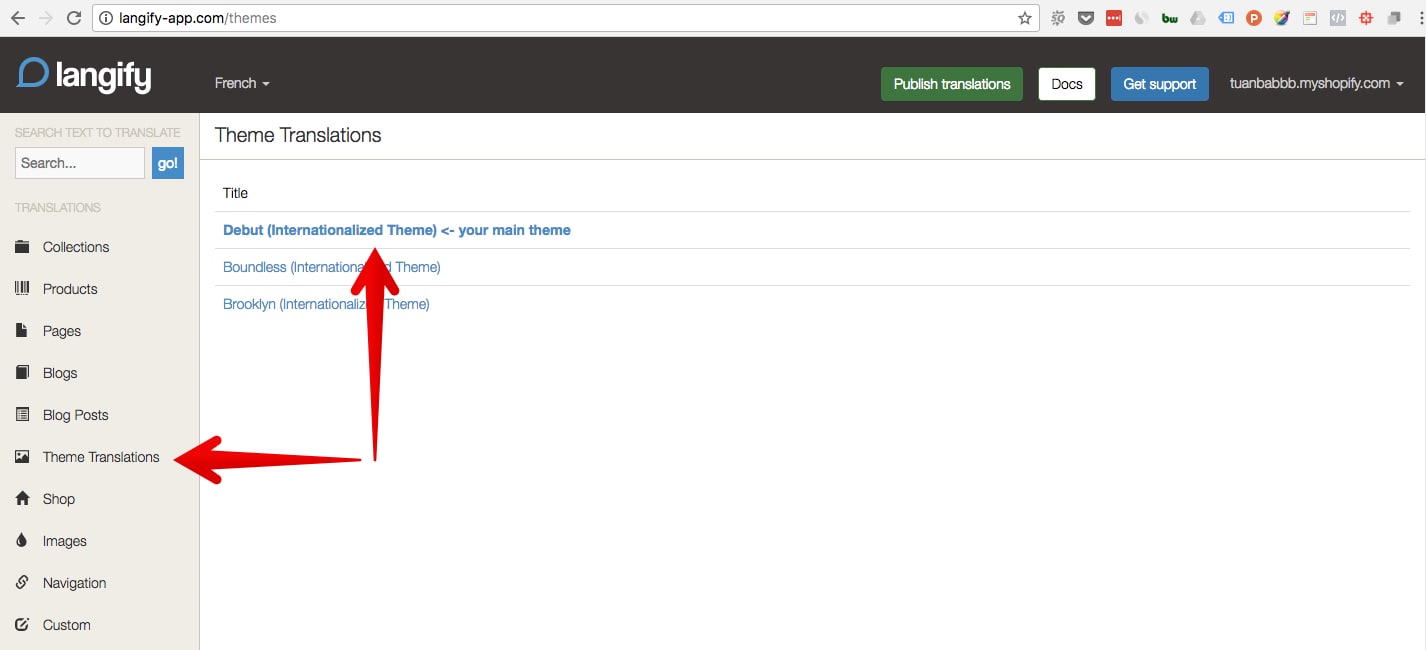This screenshot has width=1426, height=650.
Task: Click the red crosshair extension icon
Action: point(1366,18)
